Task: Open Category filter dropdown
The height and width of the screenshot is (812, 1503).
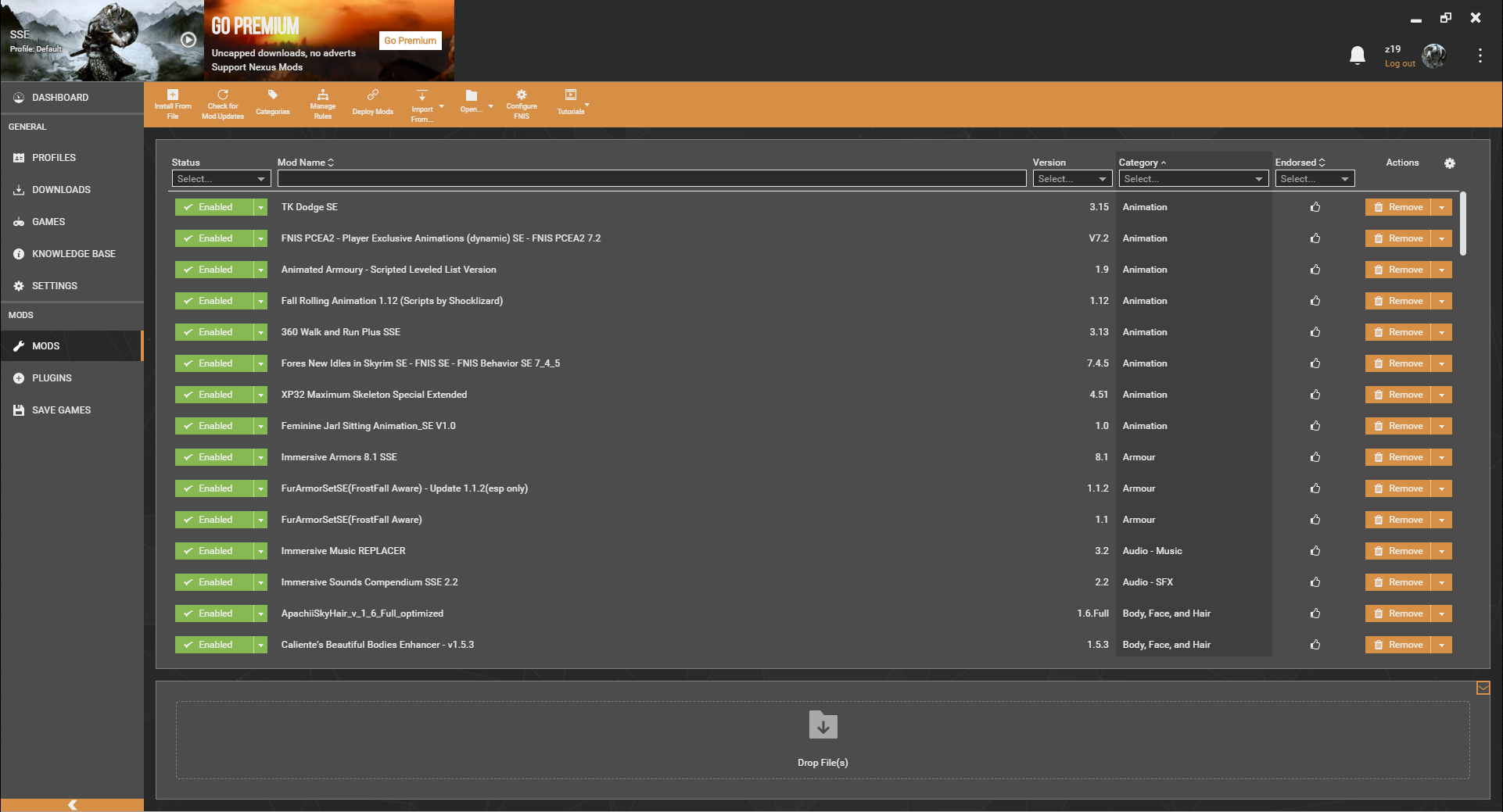Action: (1193, 179)
